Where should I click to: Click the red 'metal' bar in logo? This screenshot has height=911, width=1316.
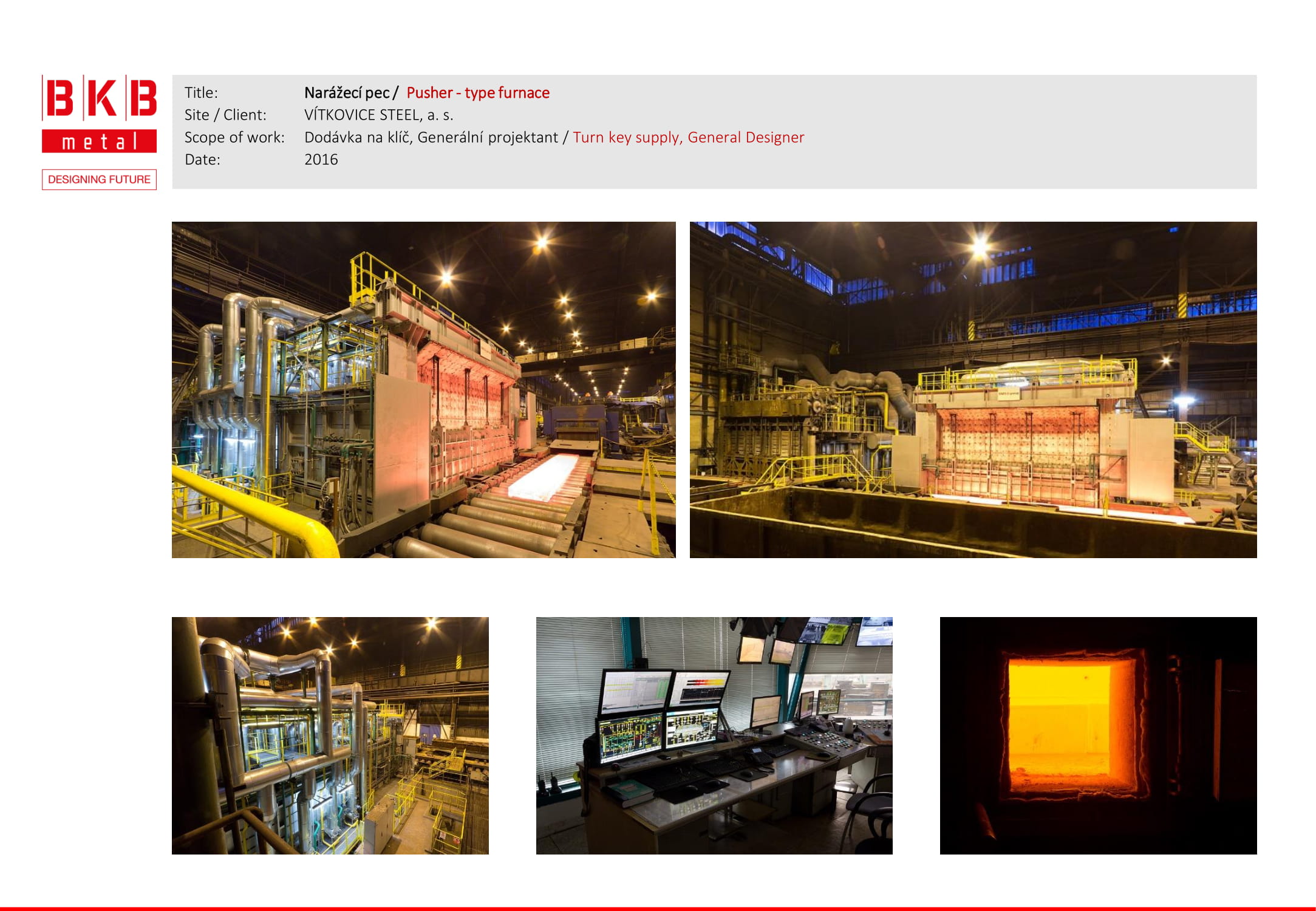point(99,142)
